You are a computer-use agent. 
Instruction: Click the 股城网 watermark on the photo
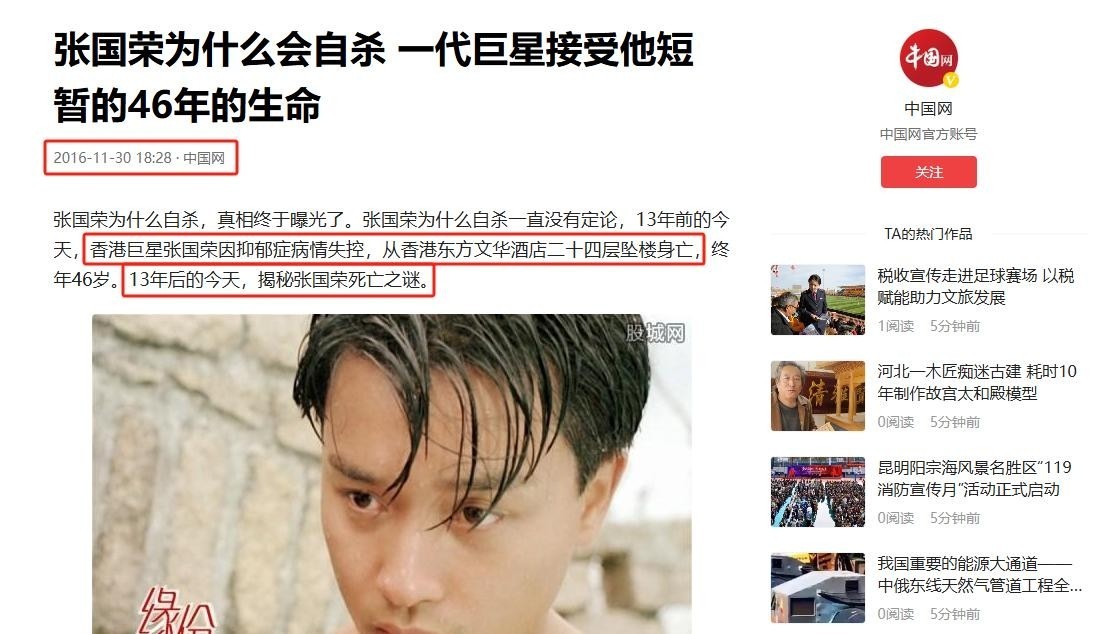pyautogui.click(x=655, y=333)
